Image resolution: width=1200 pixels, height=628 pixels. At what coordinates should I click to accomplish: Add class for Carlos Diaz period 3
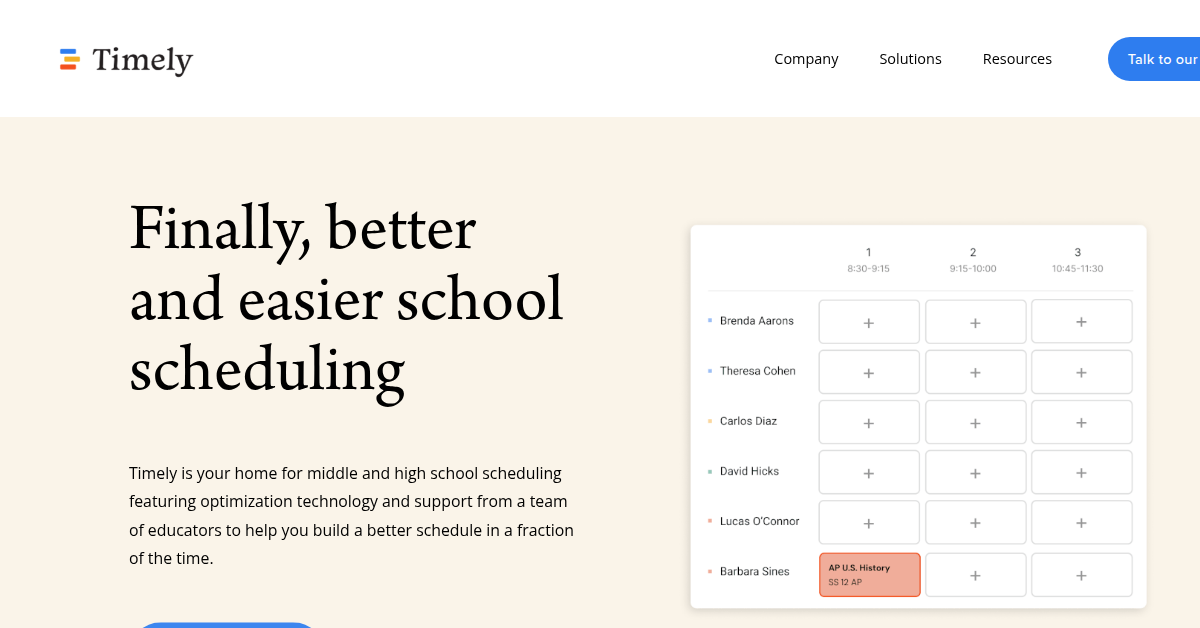click(x=1081, y=422)
